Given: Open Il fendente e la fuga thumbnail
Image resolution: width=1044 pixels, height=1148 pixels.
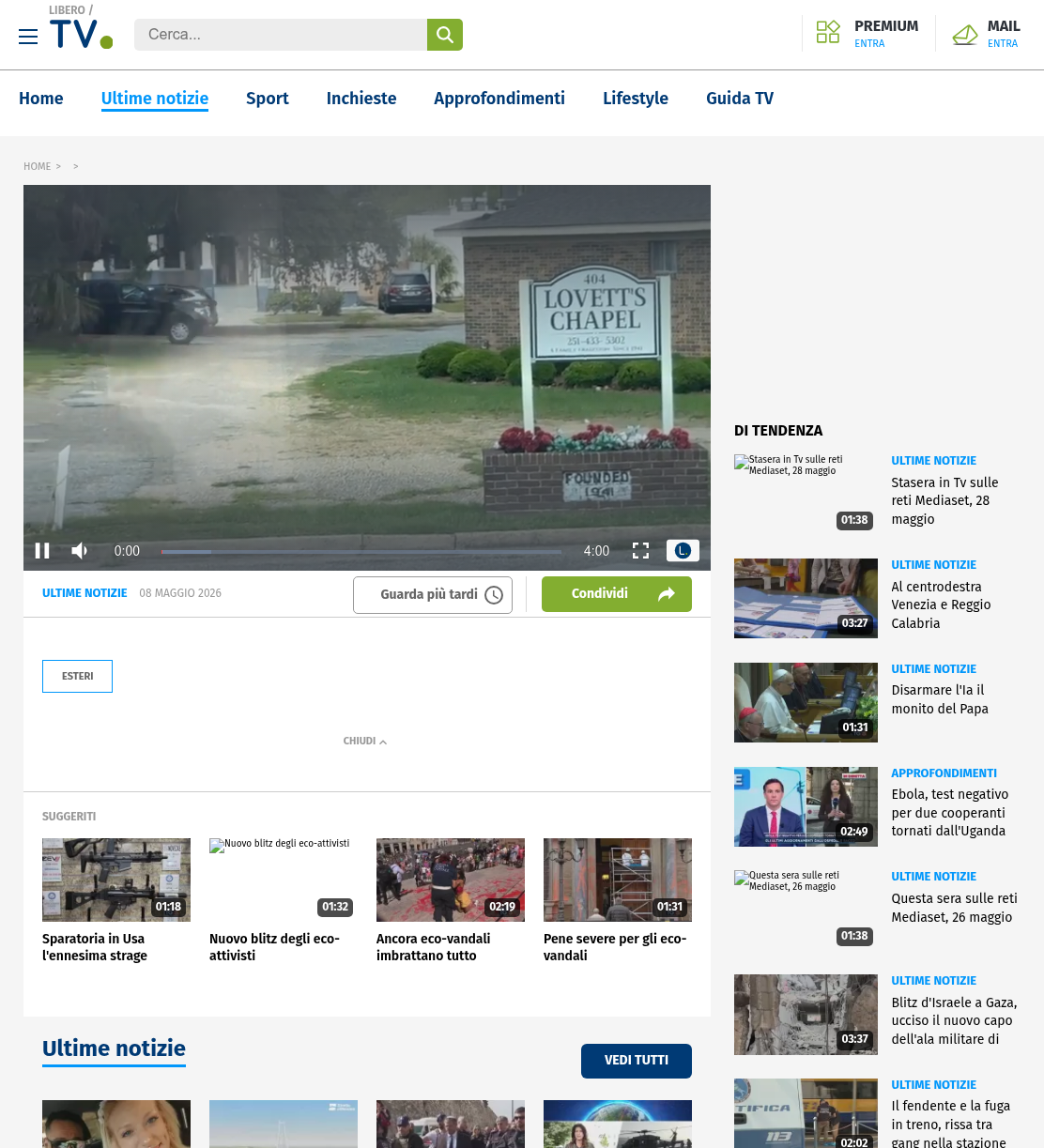Looking at the screenshot, I should 806,1113.
